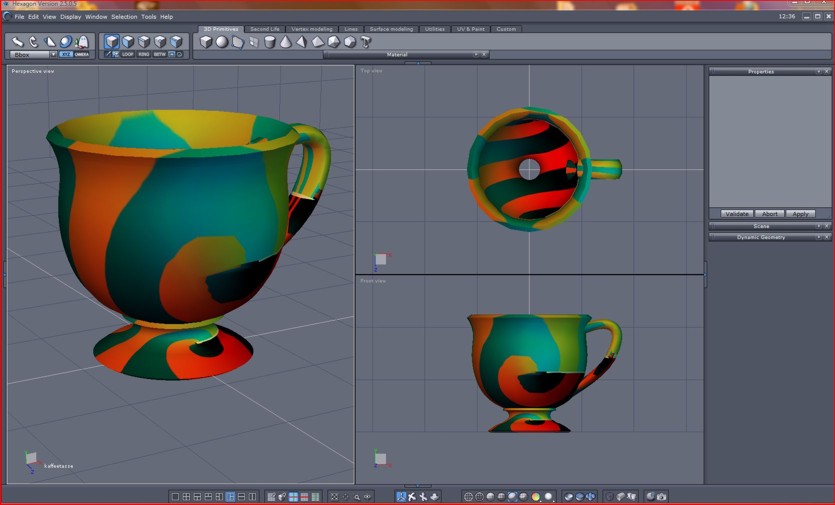Open the Custom tab
This screenshot has width=835, height=505.
[x=506, y=29]
